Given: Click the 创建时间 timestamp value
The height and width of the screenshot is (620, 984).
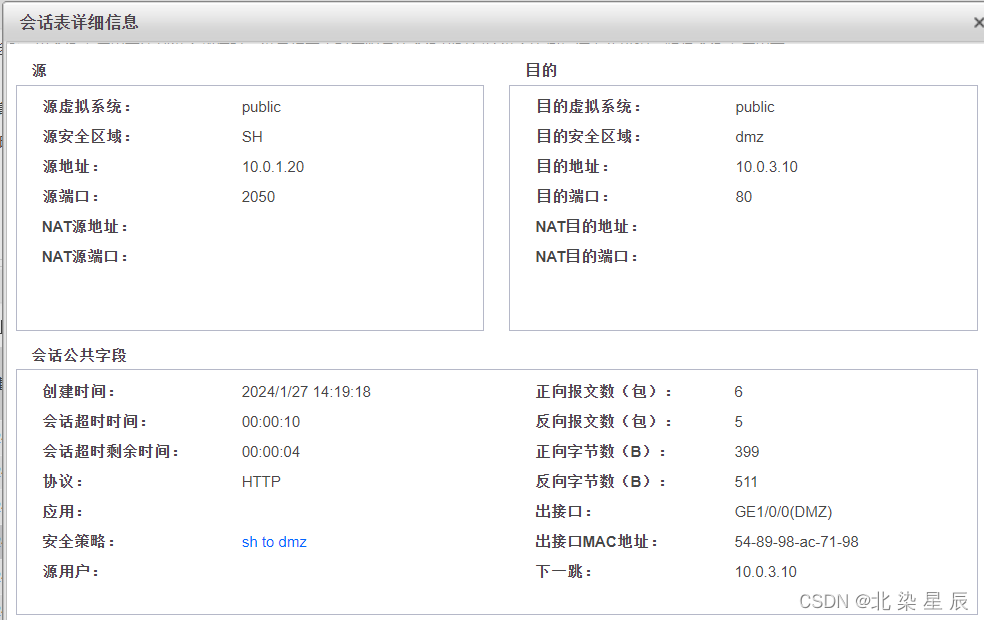Looking at the screenshot, I should pos(306,391).
